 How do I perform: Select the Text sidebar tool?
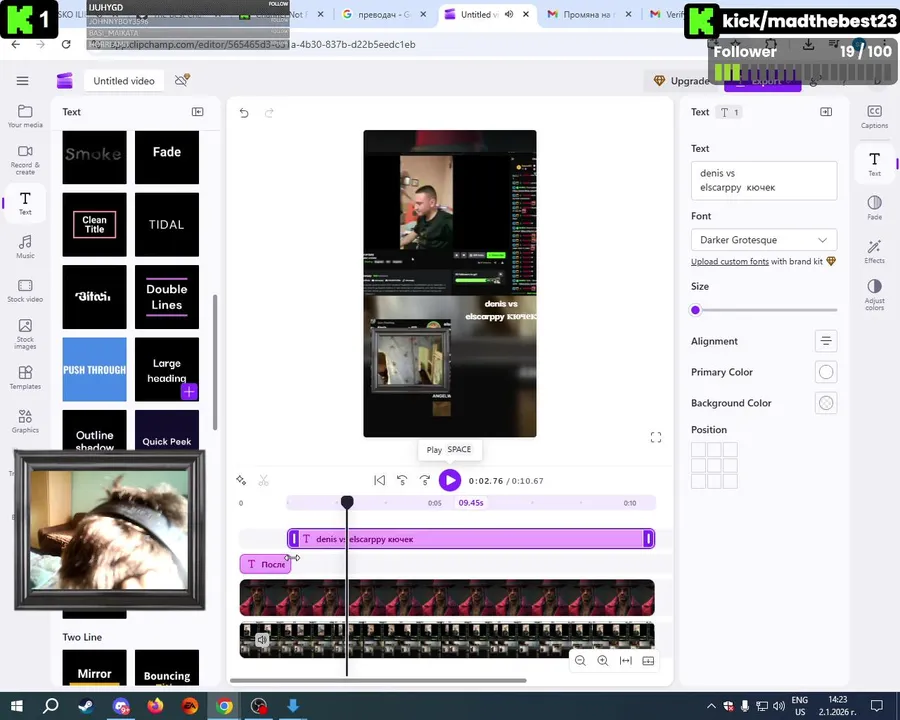[25, 204]
